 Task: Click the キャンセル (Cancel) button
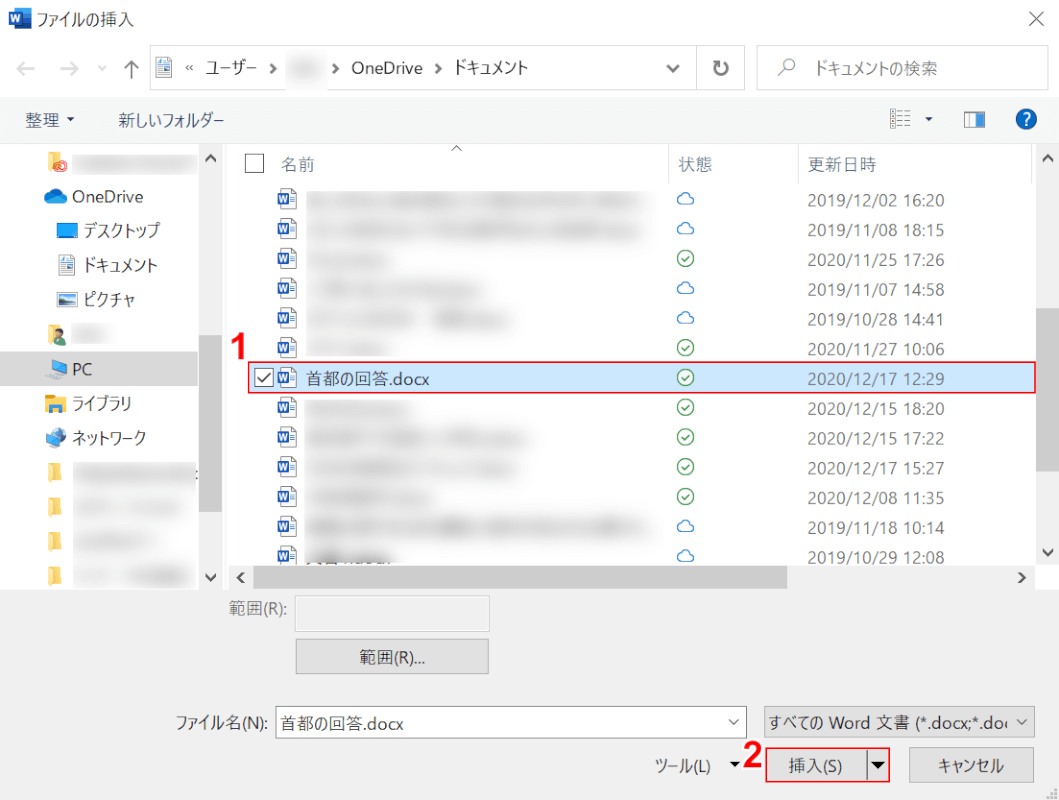(x=970, y=766)
